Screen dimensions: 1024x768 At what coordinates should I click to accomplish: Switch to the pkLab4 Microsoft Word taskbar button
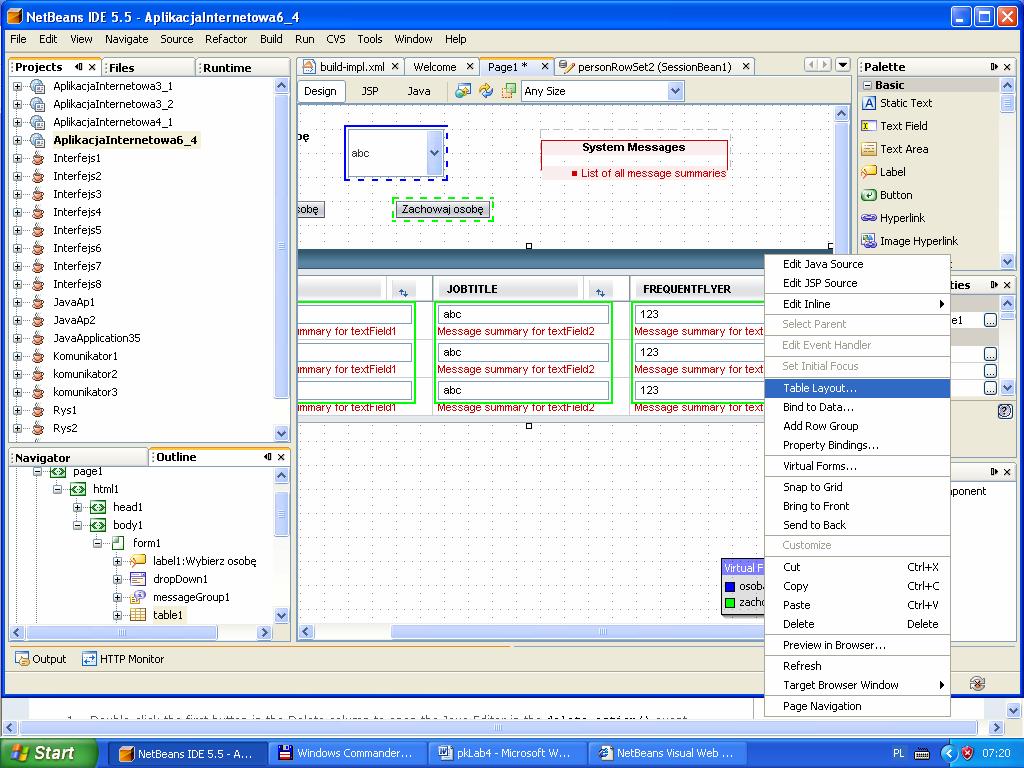(x=507, y=753)
